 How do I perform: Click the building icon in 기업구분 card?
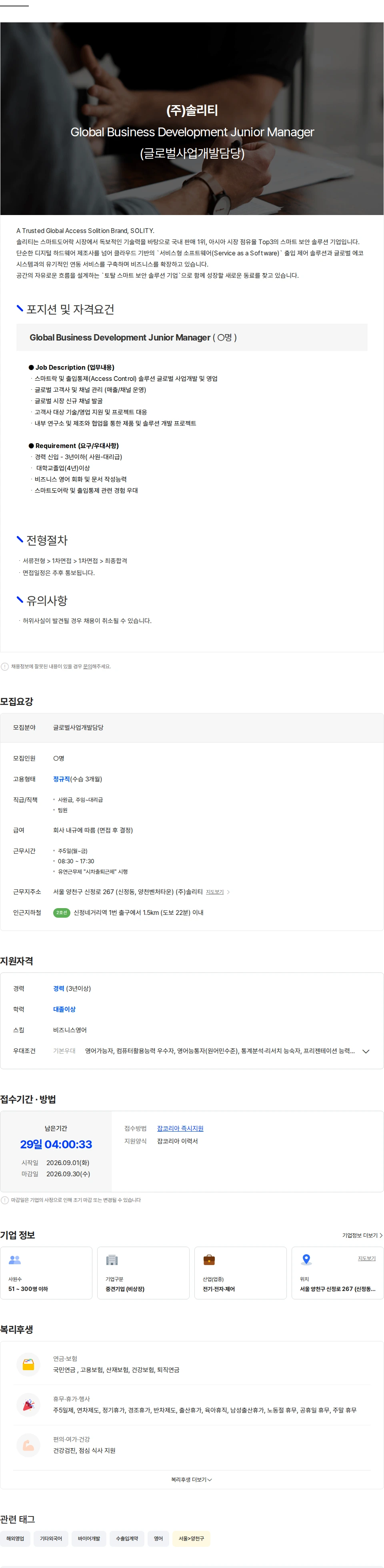coord(112,1259)
